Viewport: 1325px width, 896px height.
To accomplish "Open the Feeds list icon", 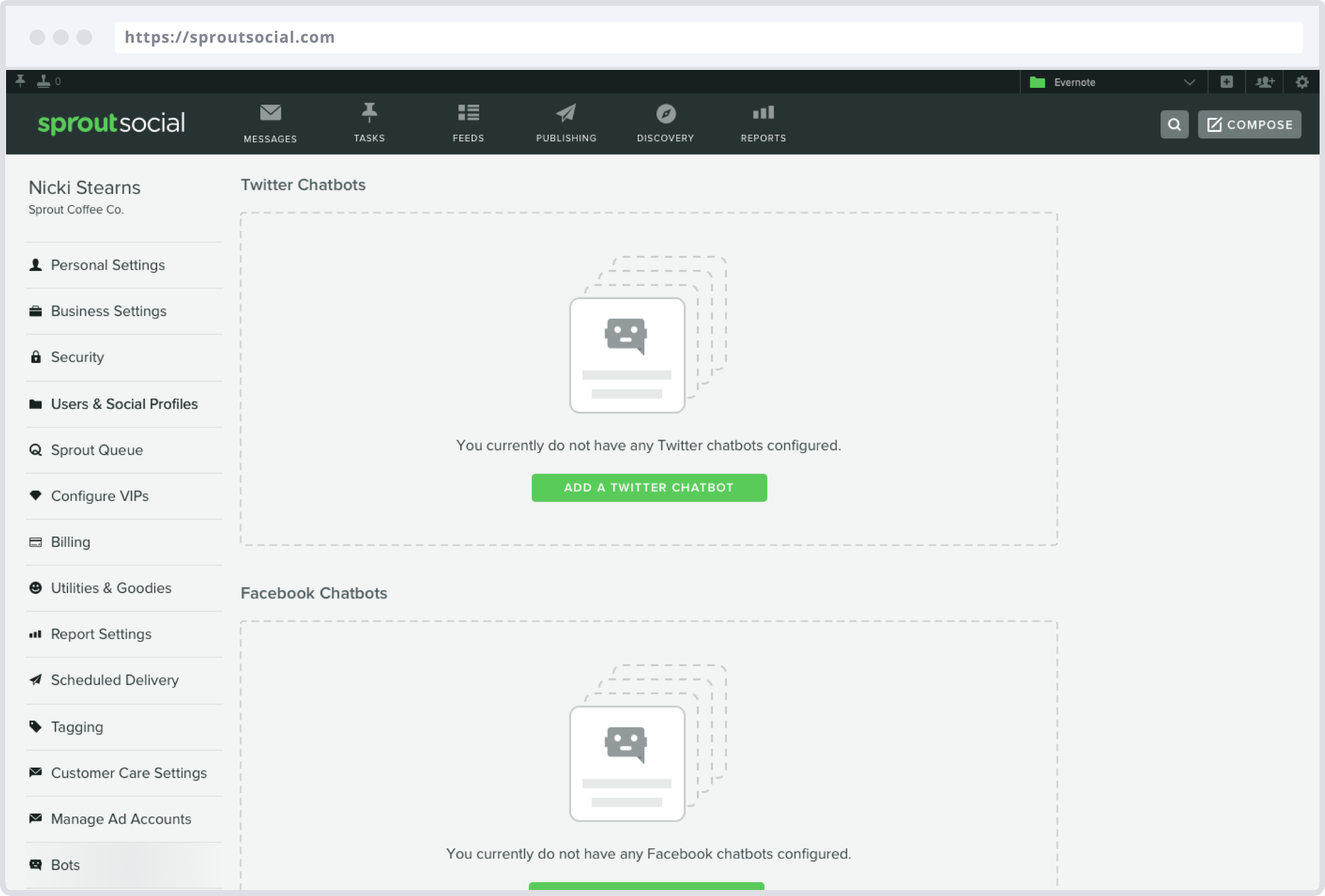I will [468, 113].
